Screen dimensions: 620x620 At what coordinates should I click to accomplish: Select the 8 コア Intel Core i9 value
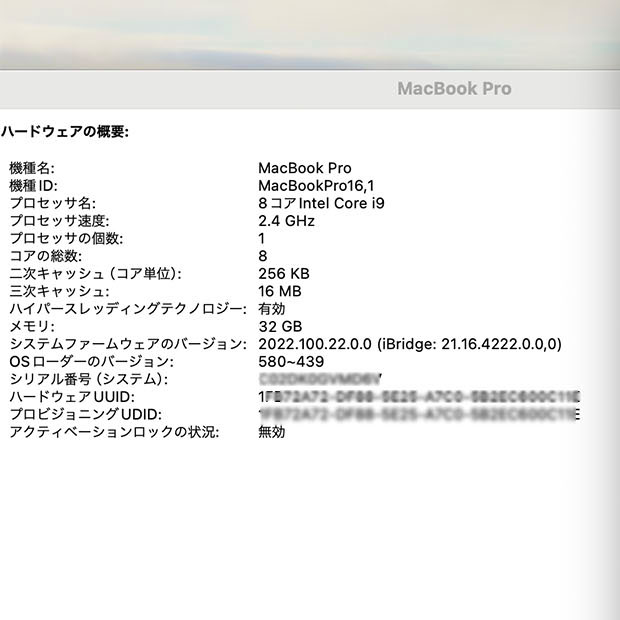[x=321, y=203]
